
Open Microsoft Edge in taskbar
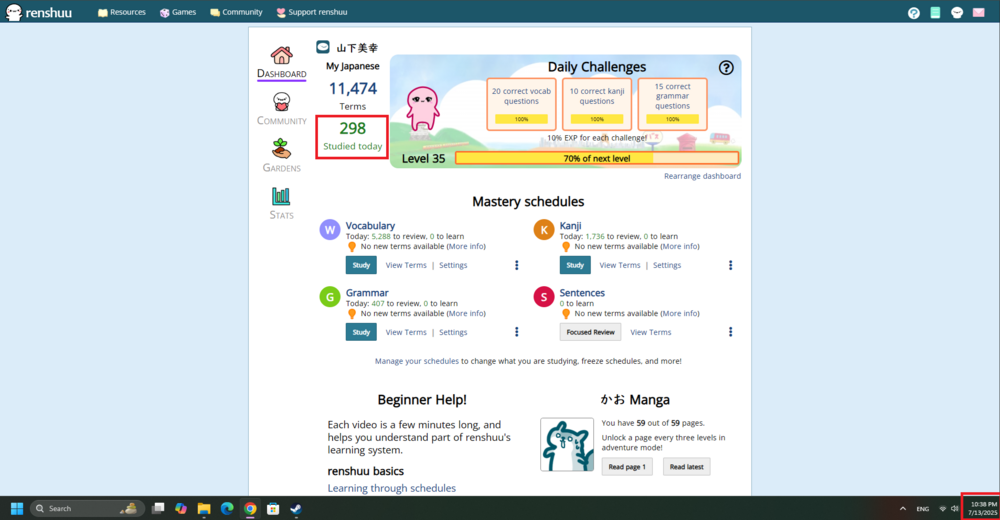pos(227,509)
